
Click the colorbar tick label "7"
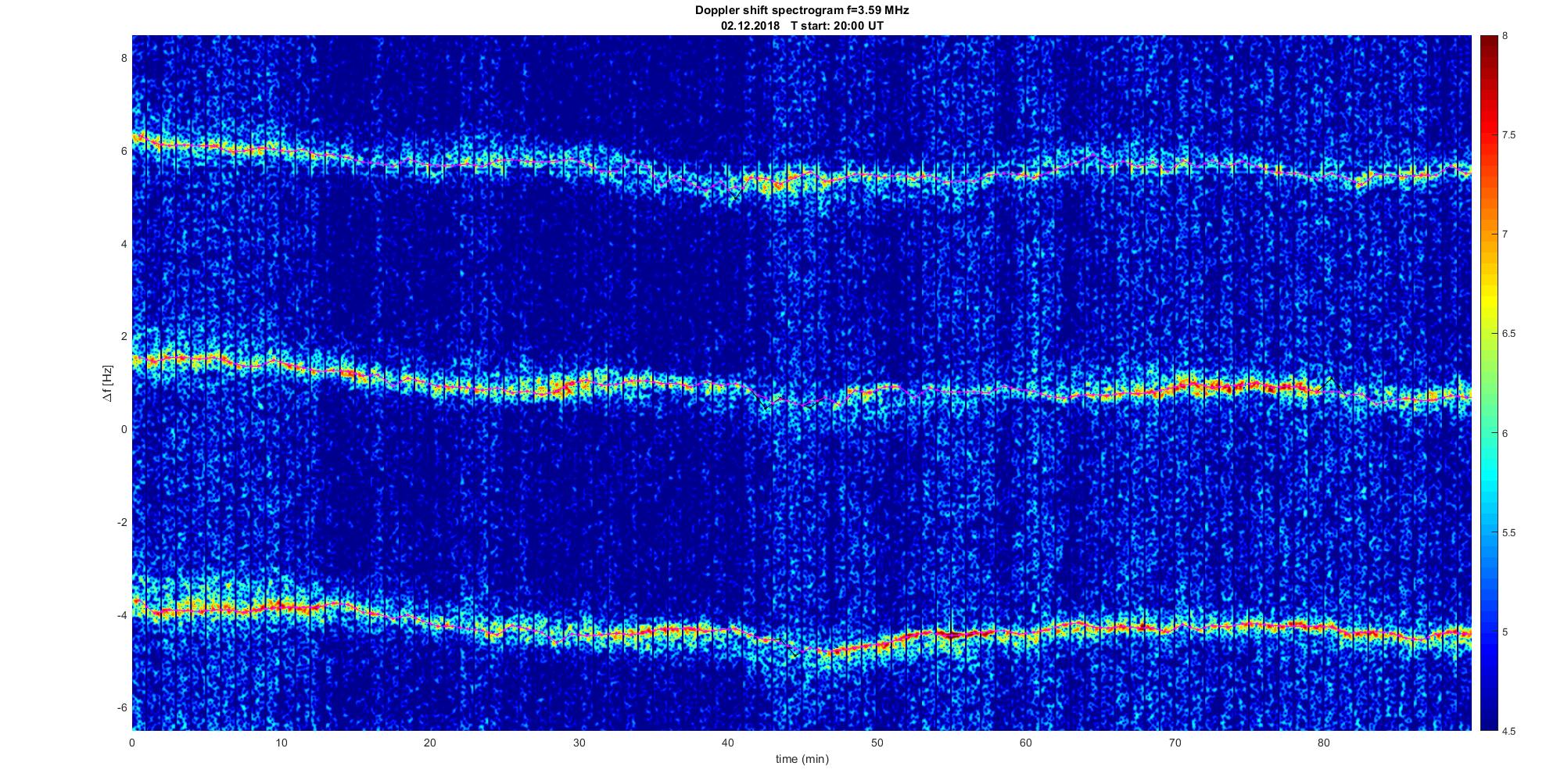tap(1505, 234)
